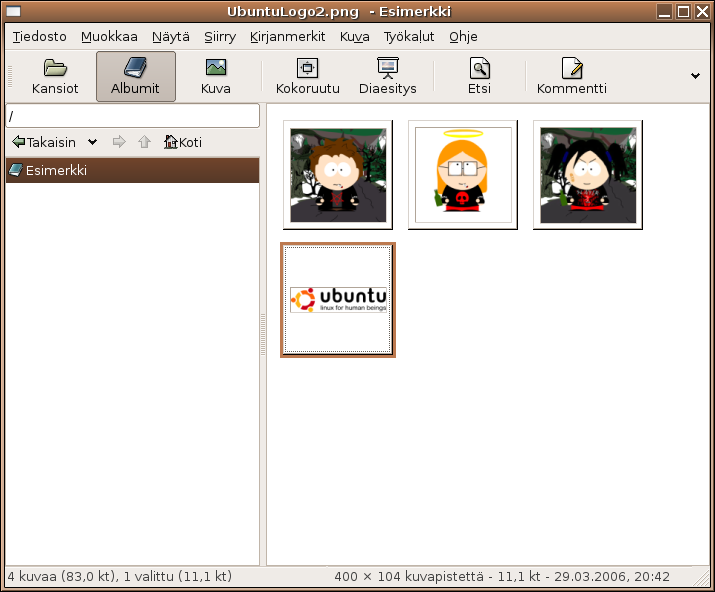
Task: Go to Koti home location
Action: pyautogui.click(x=183, y=142)
